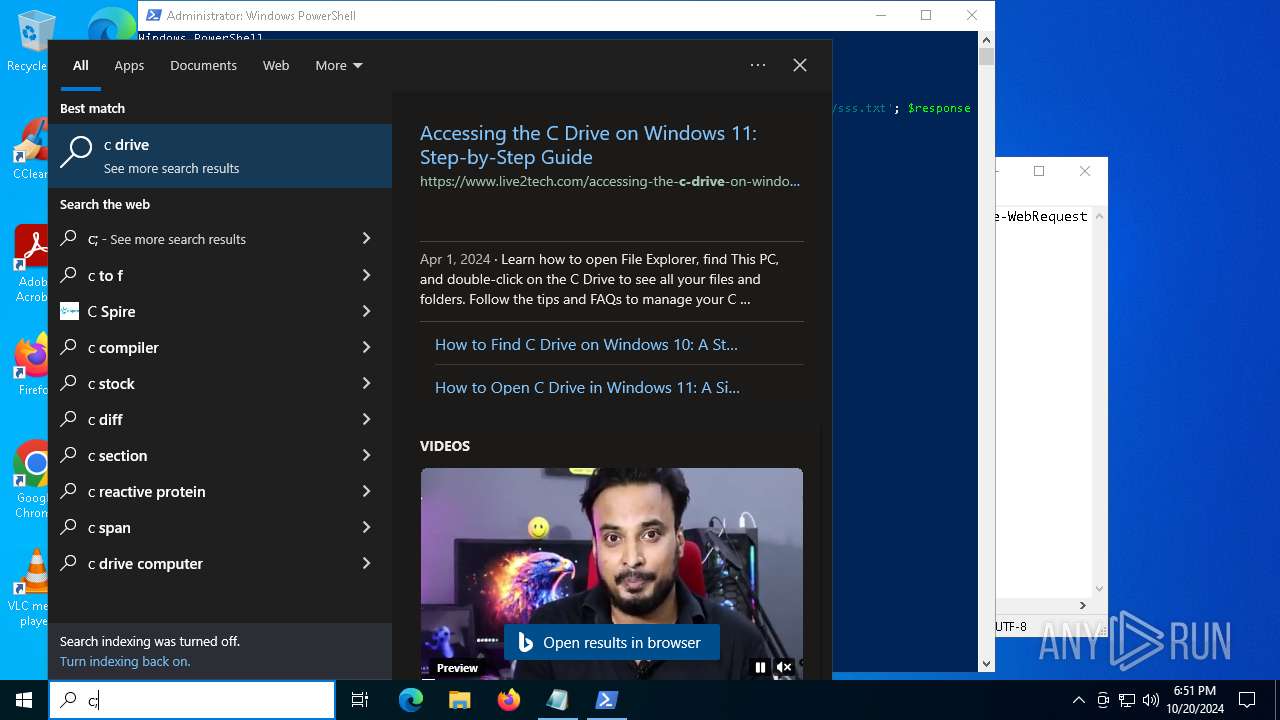Screen dimensions: 1280x720
Task: Switch to the Web search tab
Action: (276, 65)
